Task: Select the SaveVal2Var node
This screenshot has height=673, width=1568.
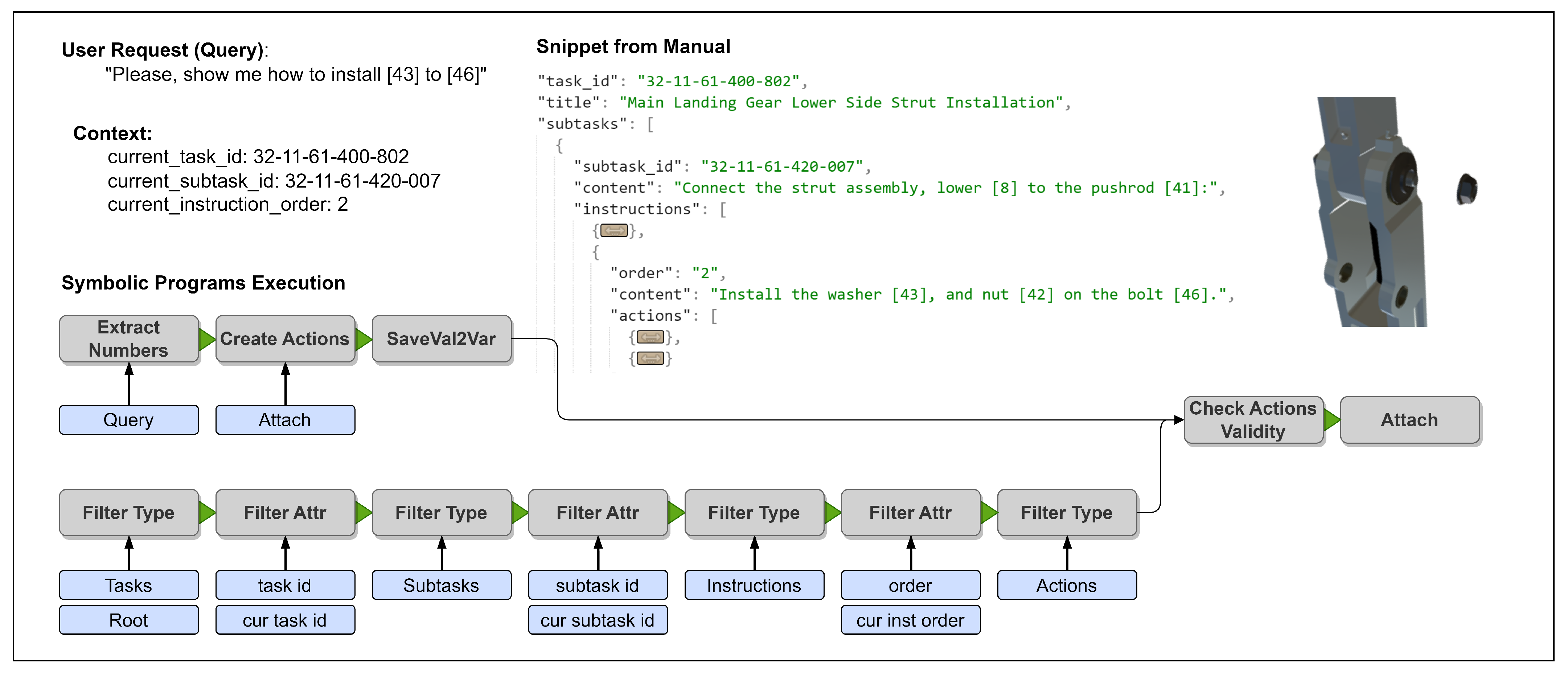Action: 441,339
